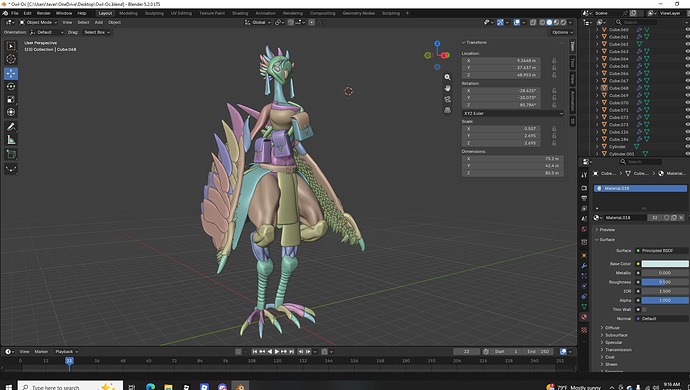The image size is (690, 390).
Task: Click the current frame marker 23 on timeline
Action: pyautogui.click(x=69, y=361)
